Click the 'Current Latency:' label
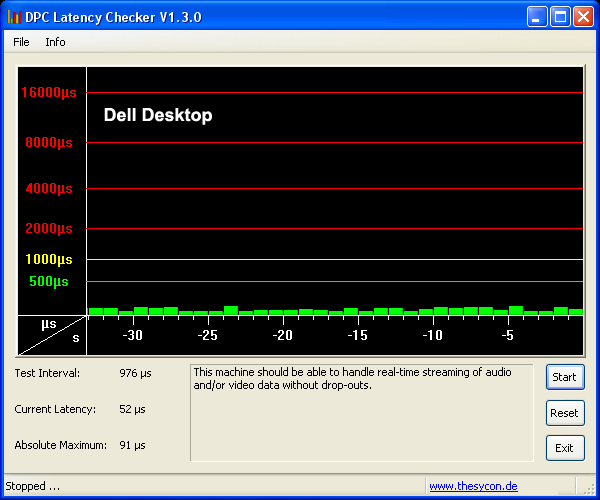Viewport: 600px width, 500px height. pos(55,409)
